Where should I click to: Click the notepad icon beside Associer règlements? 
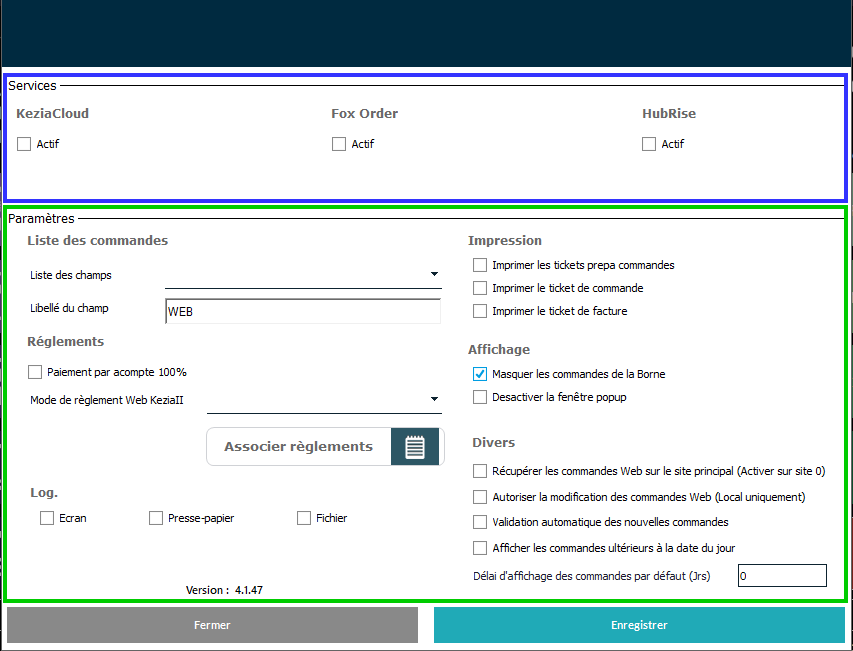point(415,447)
